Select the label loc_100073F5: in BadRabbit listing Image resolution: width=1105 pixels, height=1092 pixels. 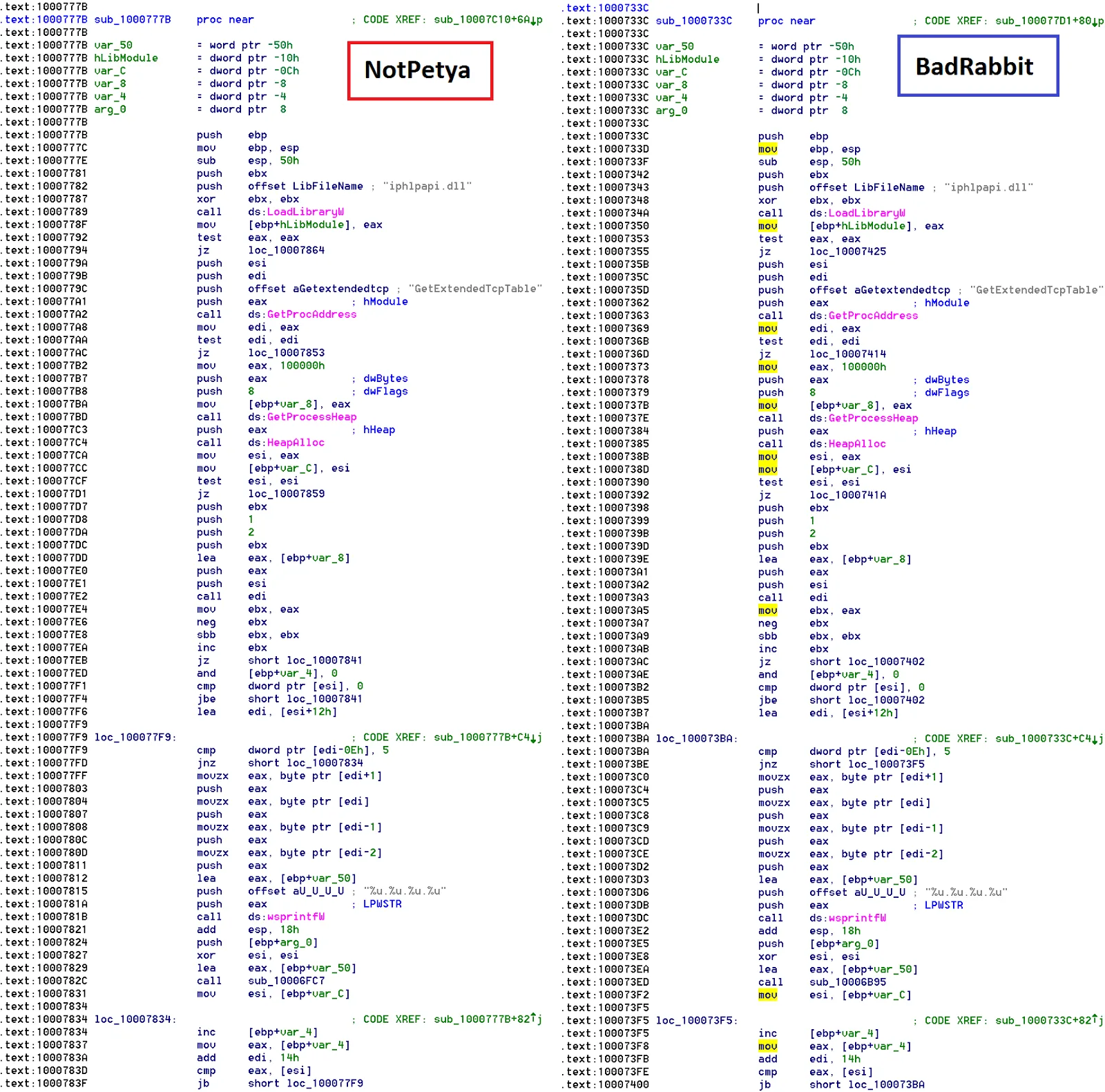(697, 1021)
